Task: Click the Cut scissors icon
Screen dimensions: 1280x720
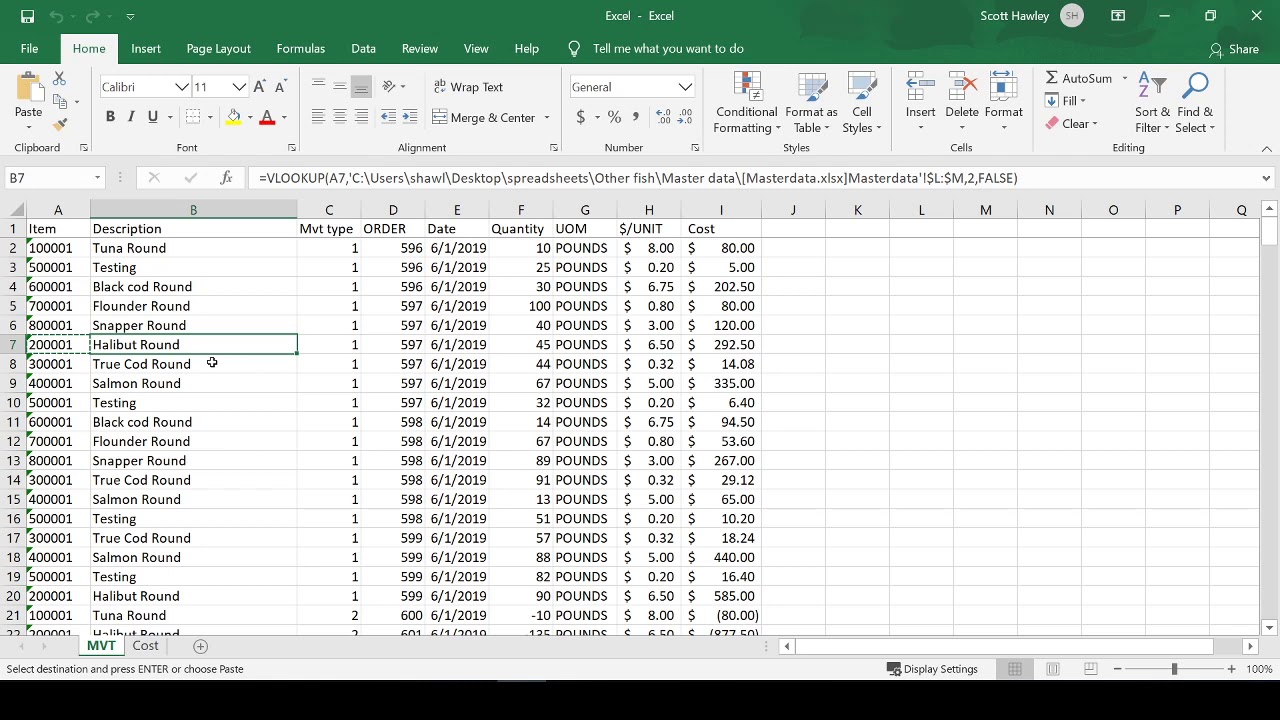Action: click(59, 79)
